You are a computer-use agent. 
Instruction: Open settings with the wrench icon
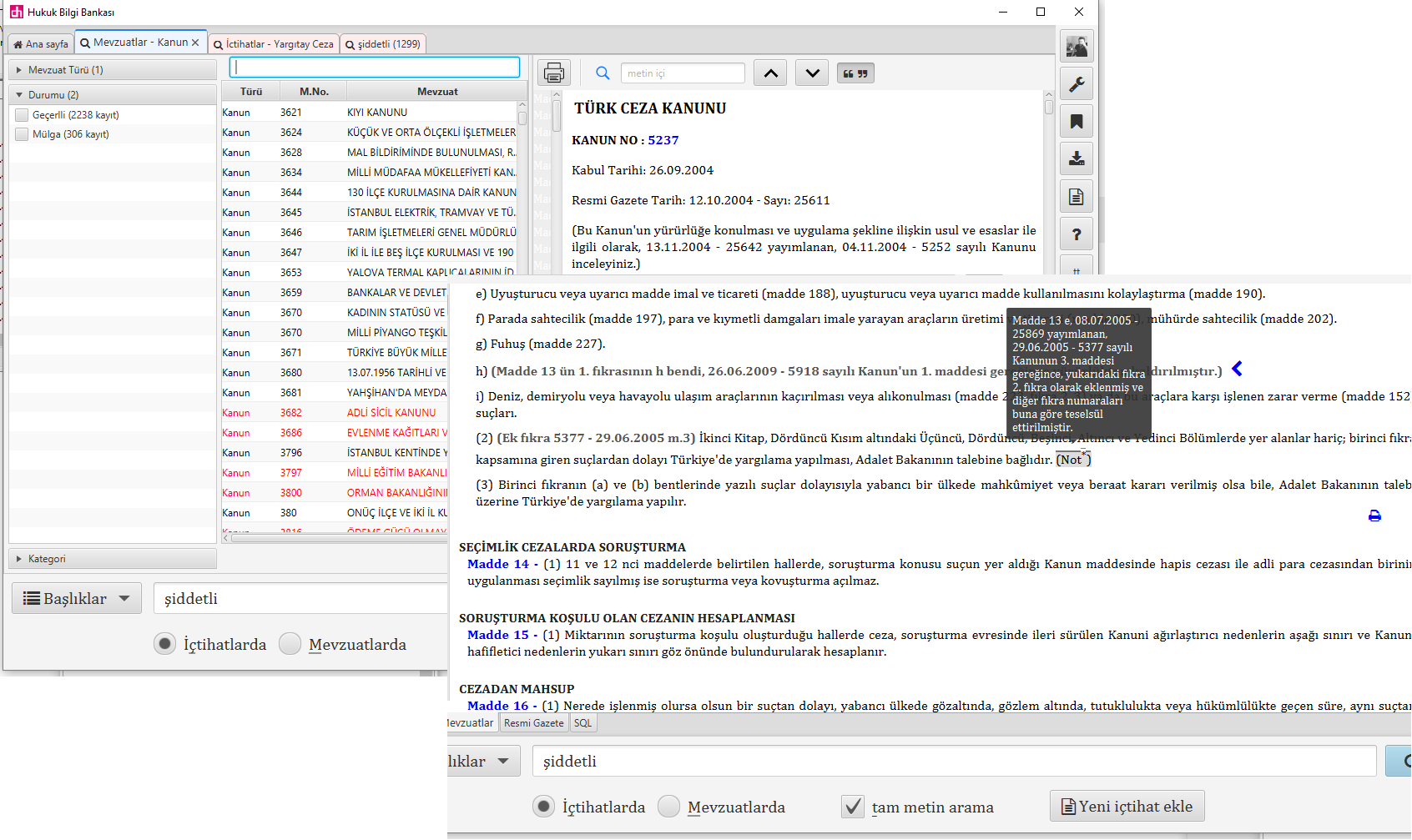coord(1077,84)
